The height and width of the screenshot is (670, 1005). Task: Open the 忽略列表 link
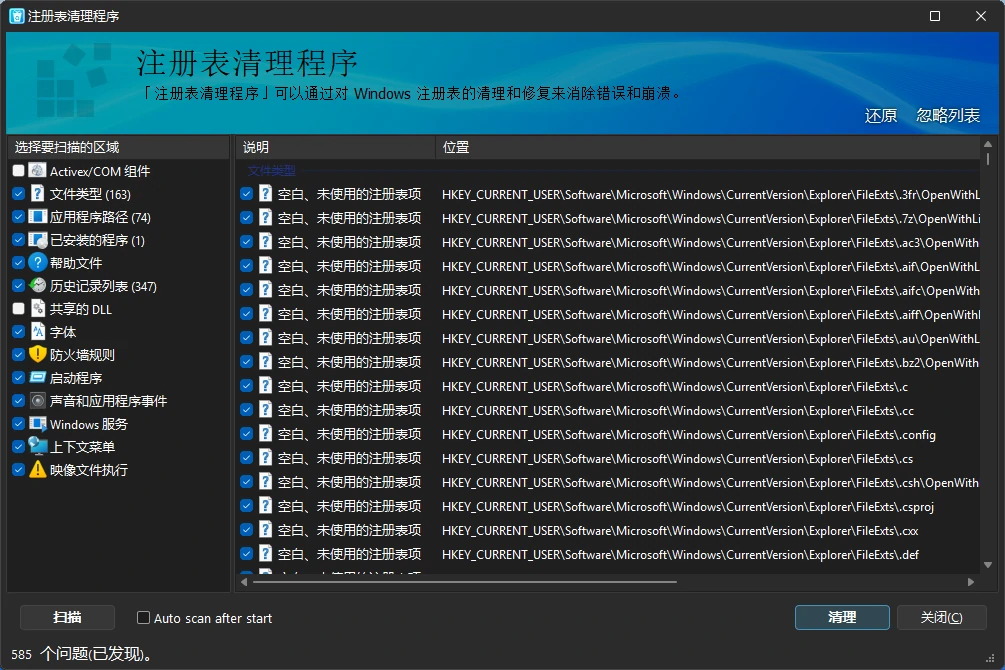coord(946,116)
